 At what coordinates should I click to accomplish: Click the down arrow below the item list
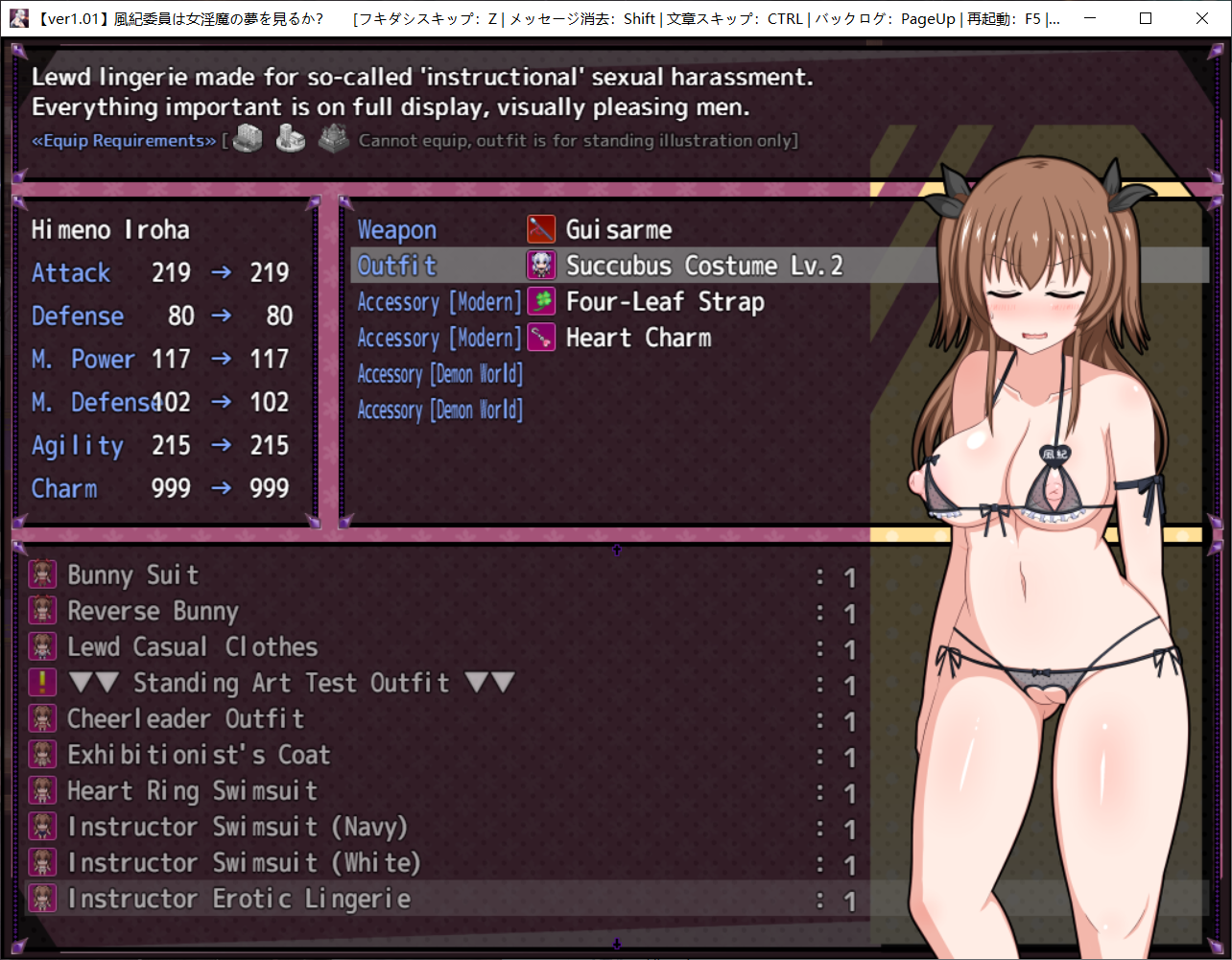616,944
